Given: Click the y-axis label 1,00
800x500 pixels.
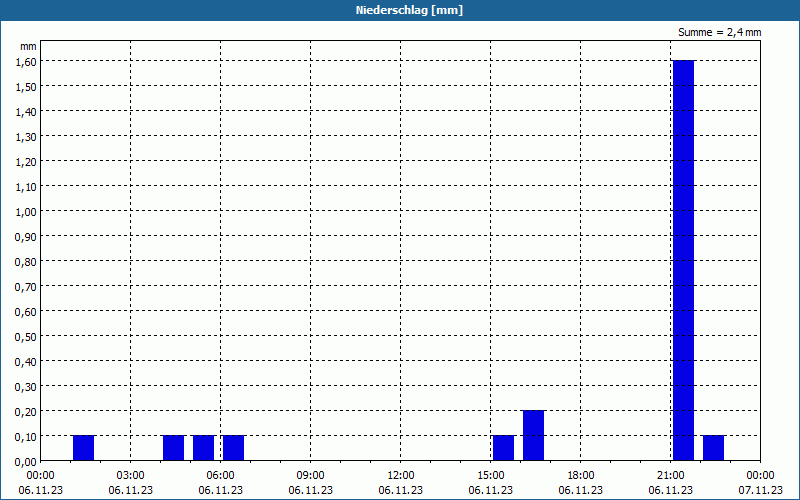Looking at the screenshot, I should tap(26, 211).
